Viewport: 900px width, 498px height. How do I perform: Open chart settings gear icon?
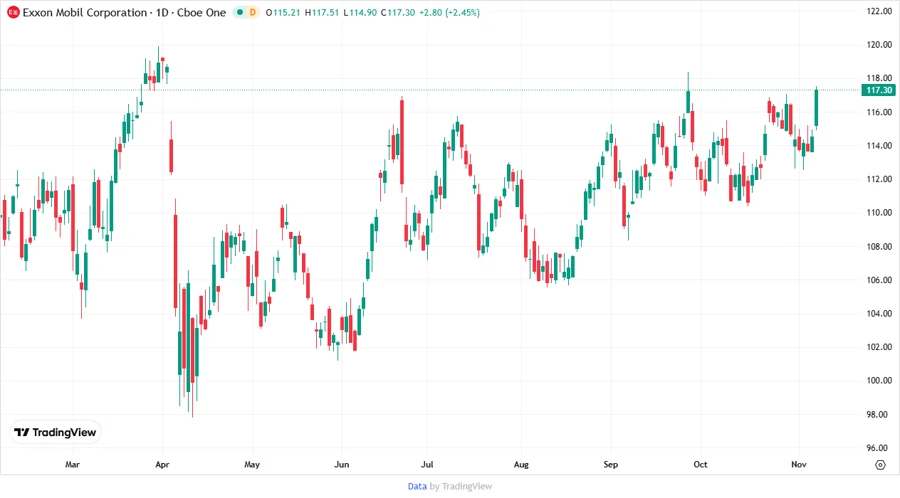point(880,465)
